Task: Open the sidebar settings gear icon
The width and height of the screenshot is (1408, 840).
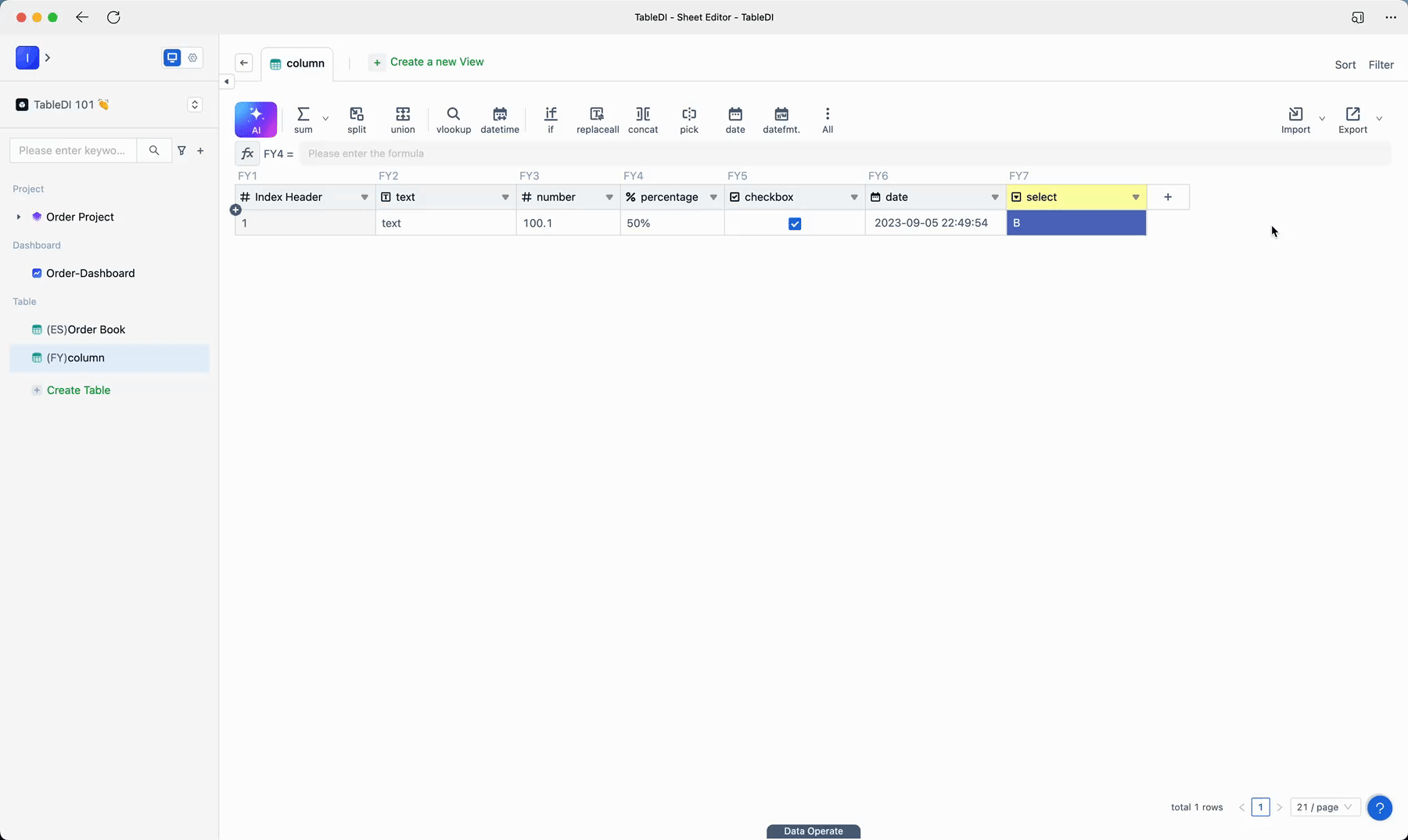Action: click(192, 57)
